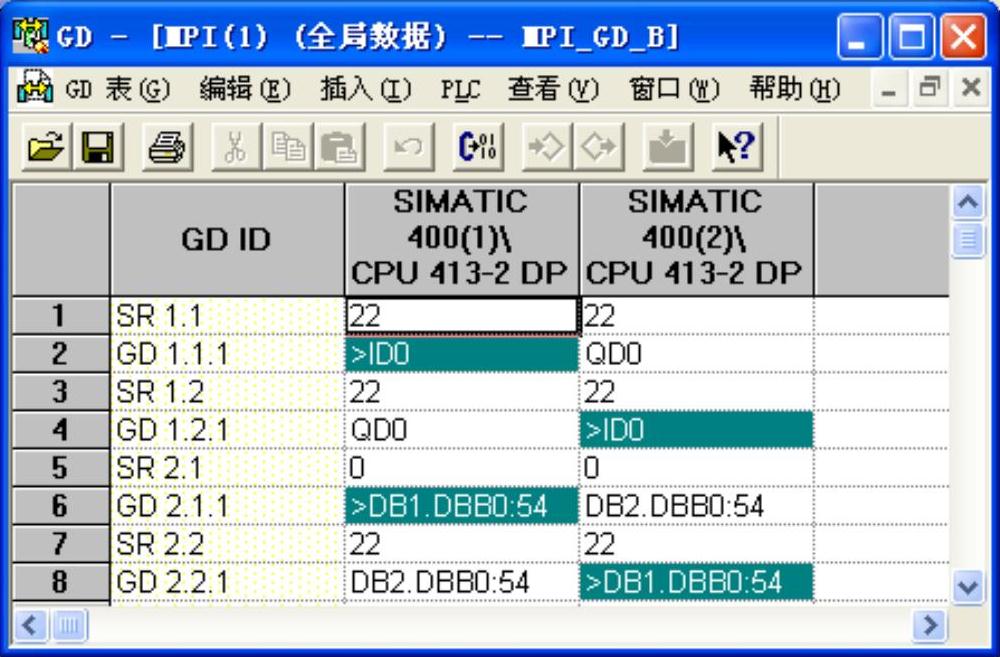Open the 窗口(W) menu

(x=673, y=89)
